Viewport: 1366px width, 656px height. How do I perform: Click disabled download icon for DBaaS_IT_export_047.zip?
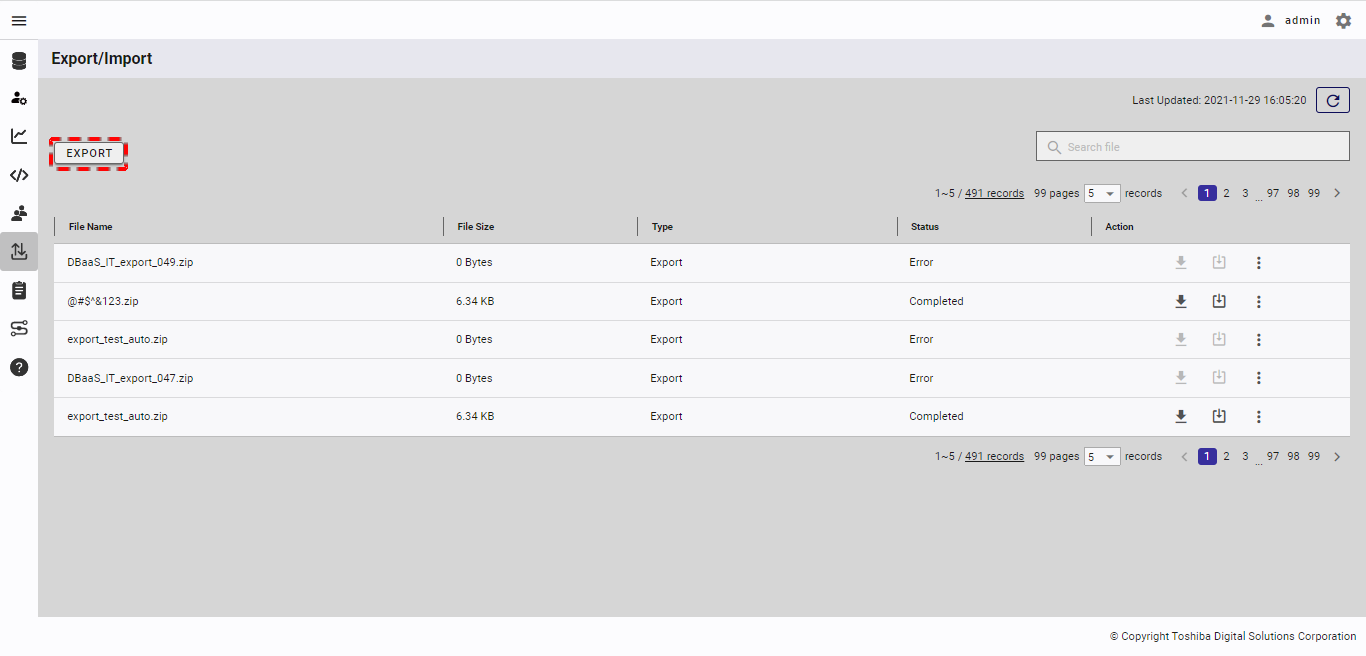pyautogui.click(x=1181, y=378)
